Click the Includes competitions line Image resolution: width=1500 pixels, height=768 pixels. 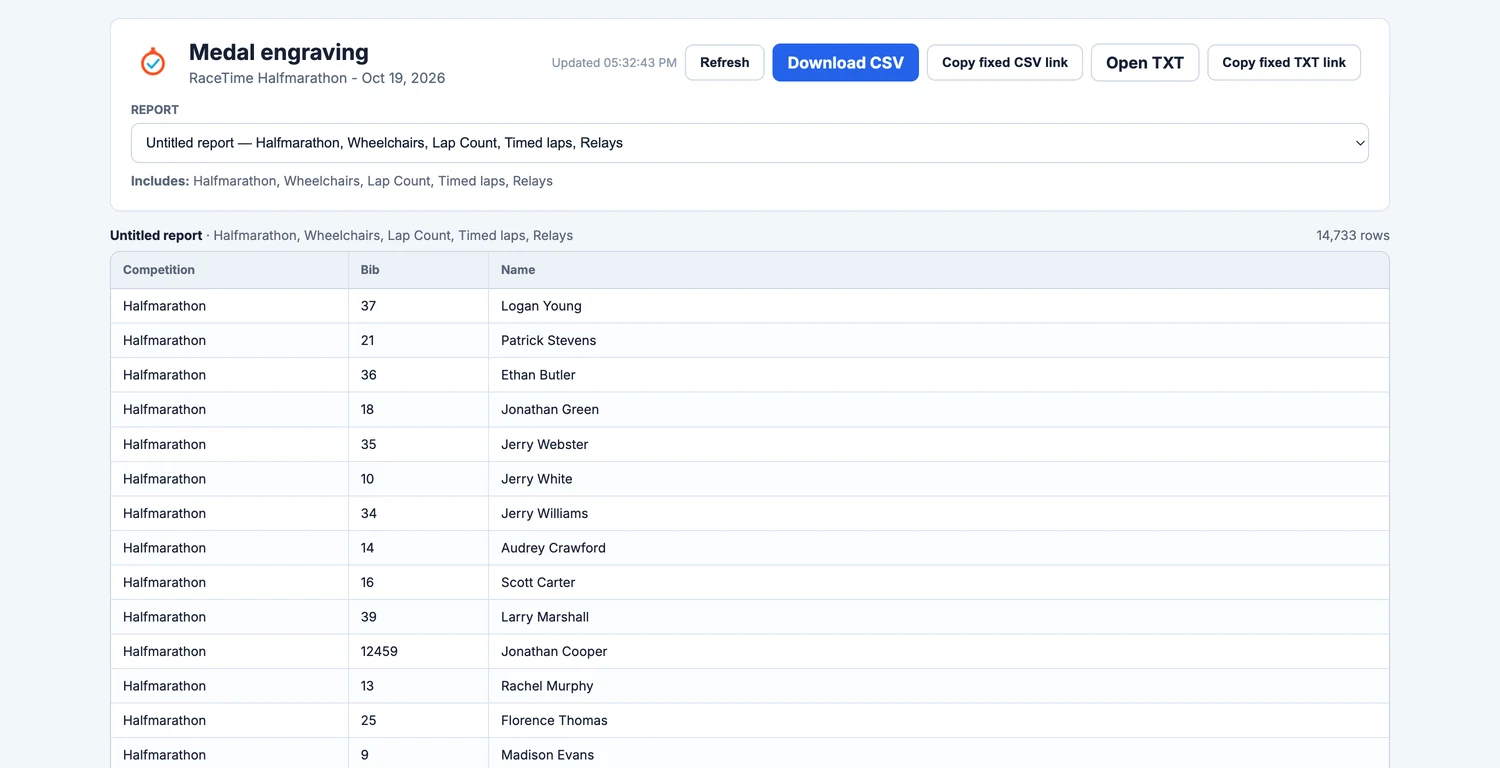coord(342,181)
